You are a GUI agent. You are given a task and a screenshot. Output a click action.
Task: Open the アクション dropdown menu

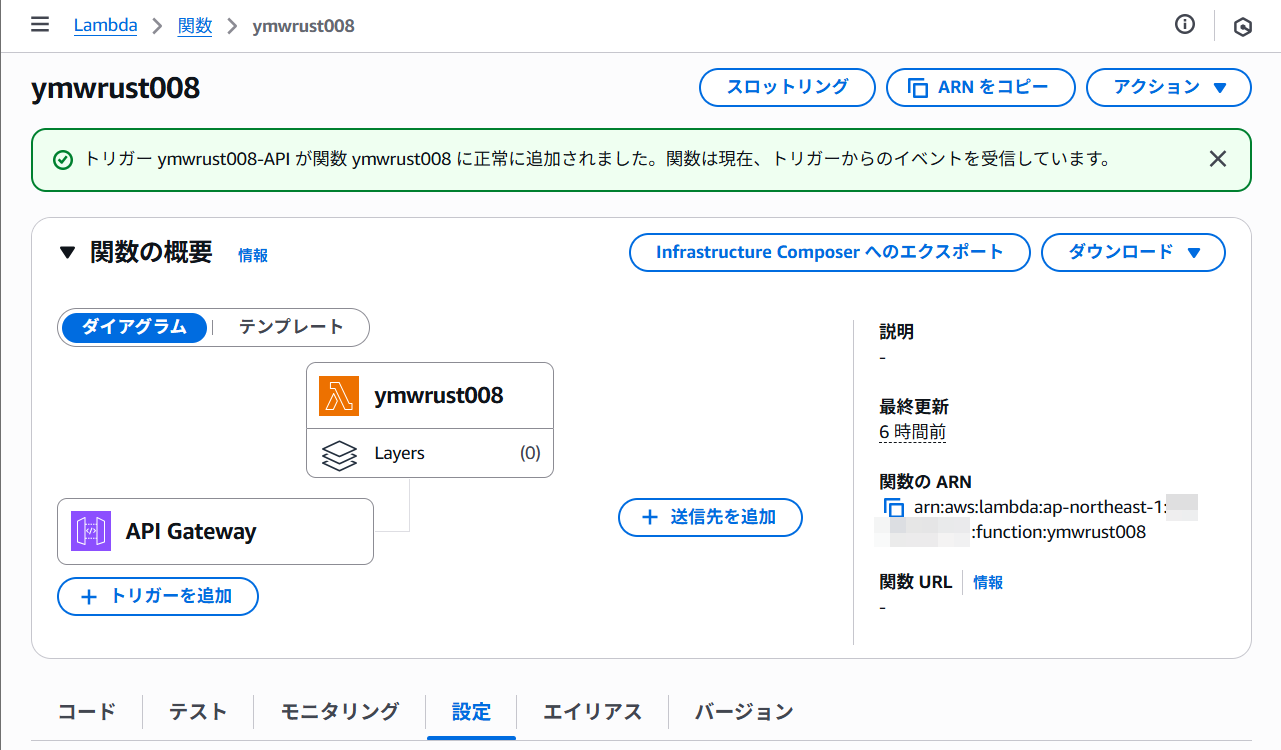[1168, 87]
